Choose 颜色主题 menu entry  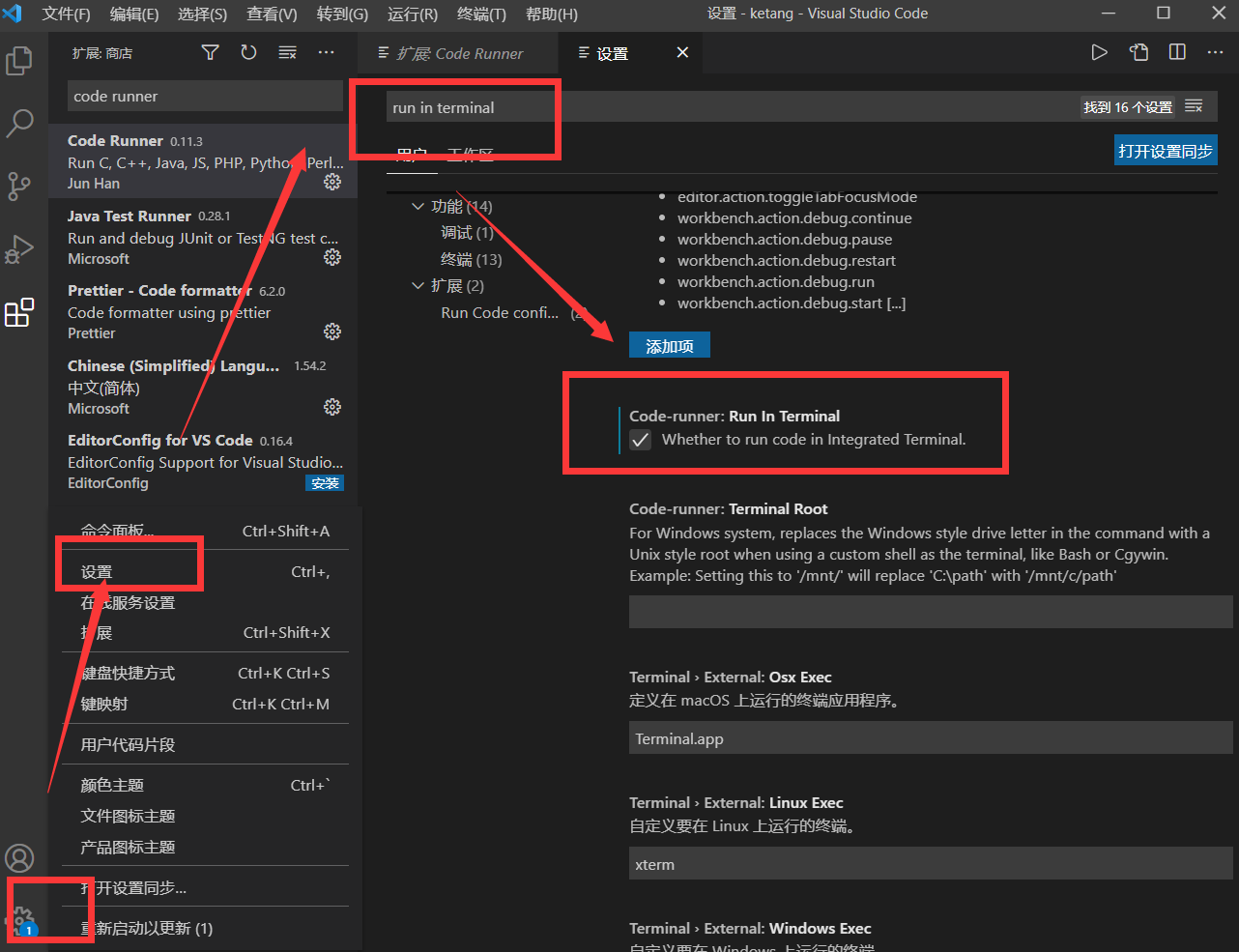[x=205, y=785]
